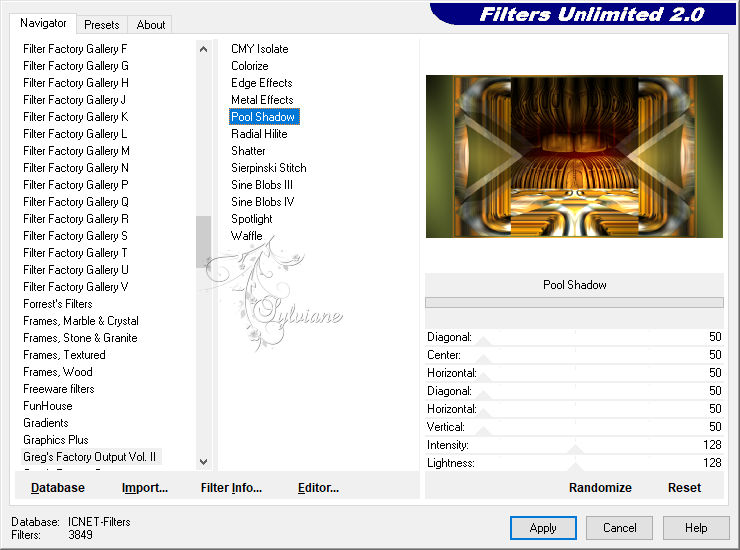Select Forrest's Filters category
This screenshot has width=740, height=550.
pos(58,304)
